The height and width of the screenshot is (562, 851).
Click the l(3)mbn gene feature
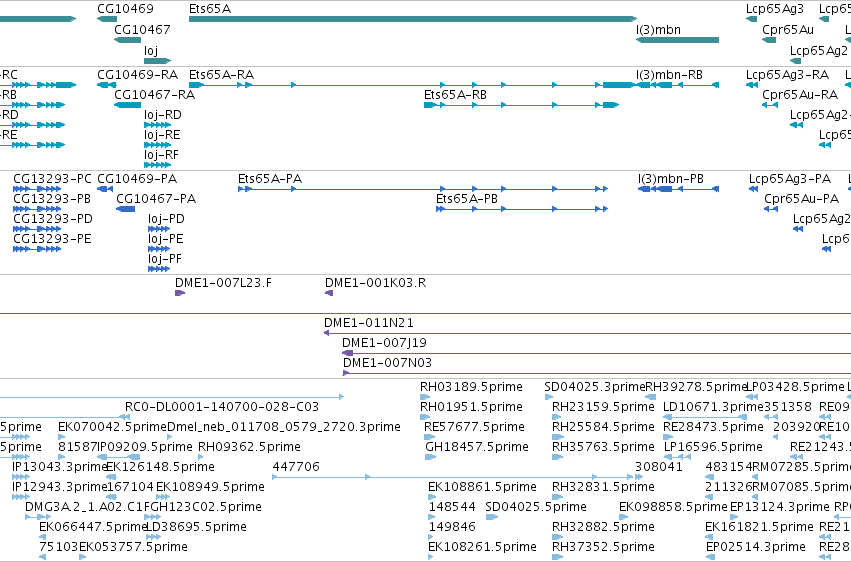pyautogui.click(x=677, y=40)
